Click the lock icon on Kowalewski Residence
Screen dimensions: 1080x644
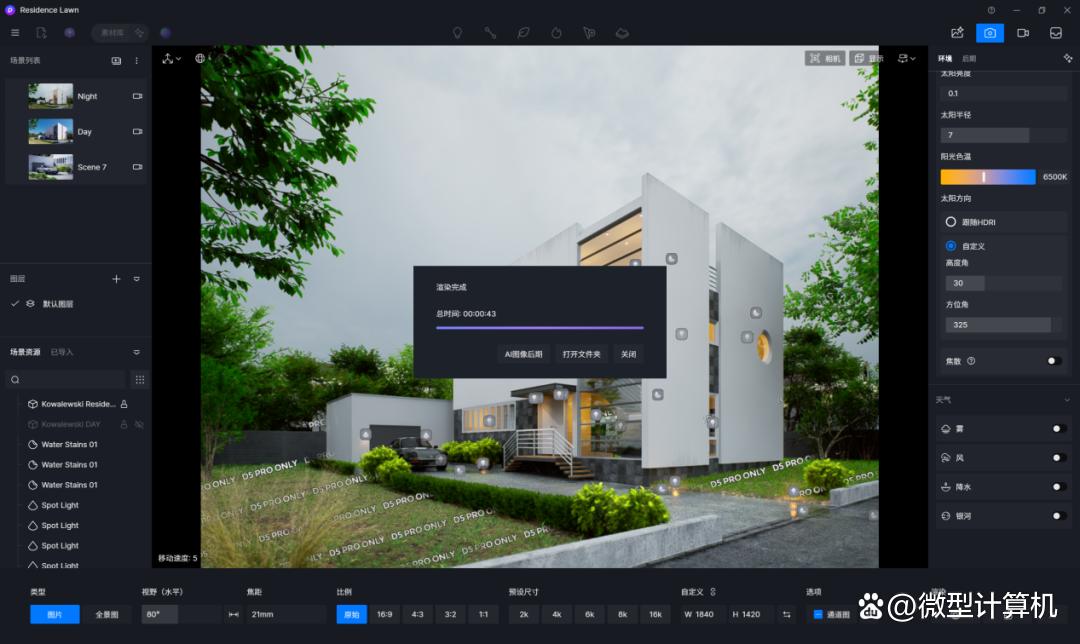(x=124, y=404)
